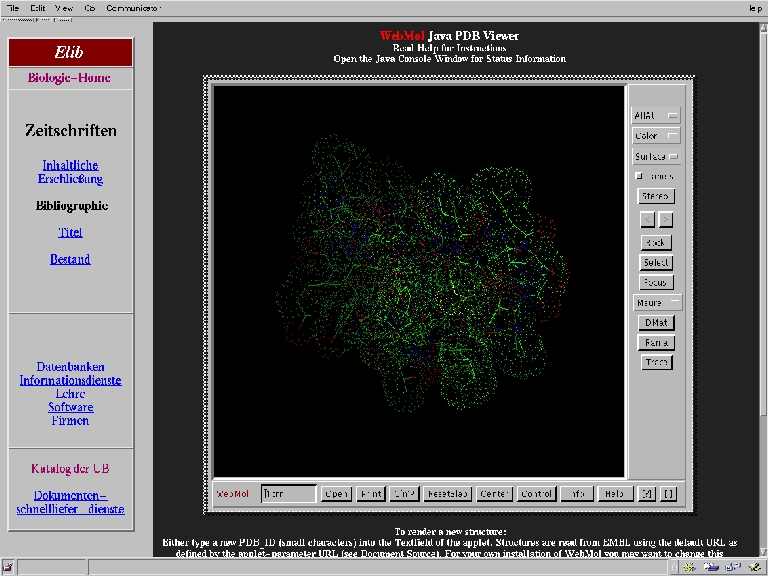The height and width of the screenshot is (576, 768).
Task: Click the Open button in WebMol toolbar
Action: (x=336, y=493)
